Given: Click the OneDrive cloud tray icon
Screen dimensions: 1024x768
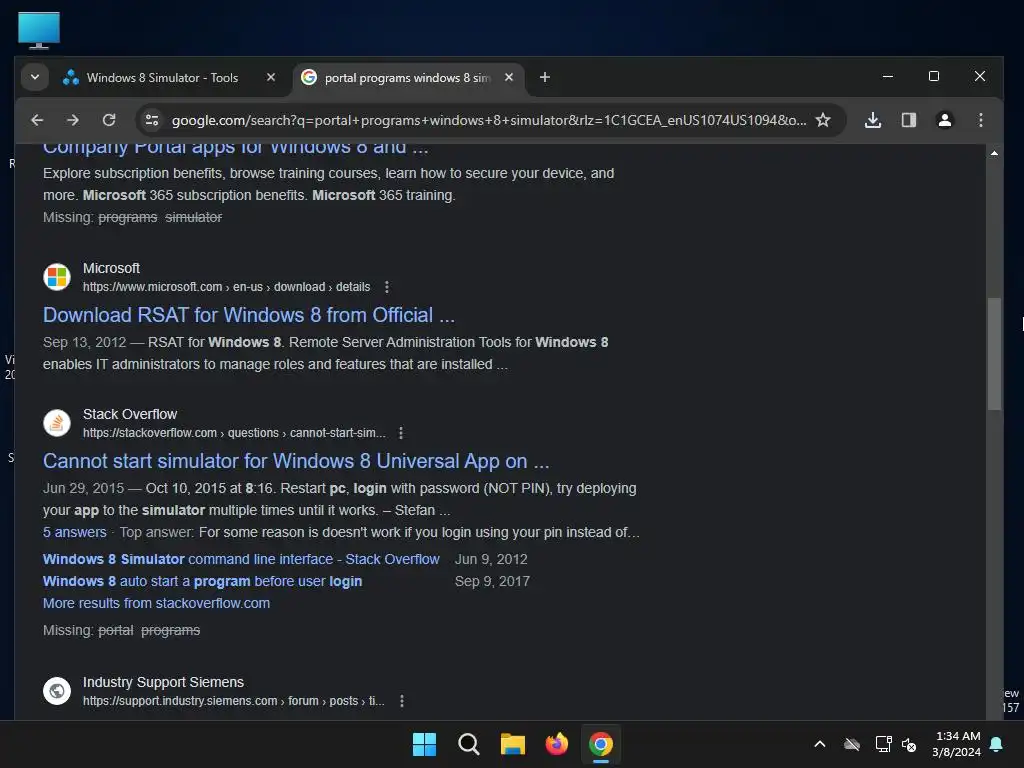Looking at the screenshot, I should tap(852, 744).
